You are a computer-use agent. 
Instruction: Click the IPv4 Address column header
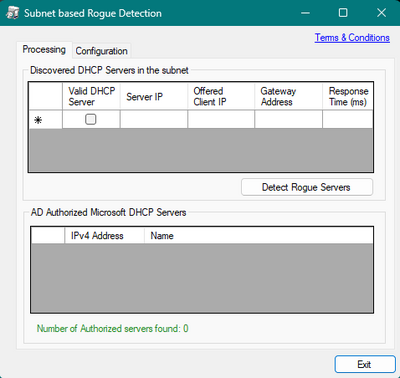104,236
